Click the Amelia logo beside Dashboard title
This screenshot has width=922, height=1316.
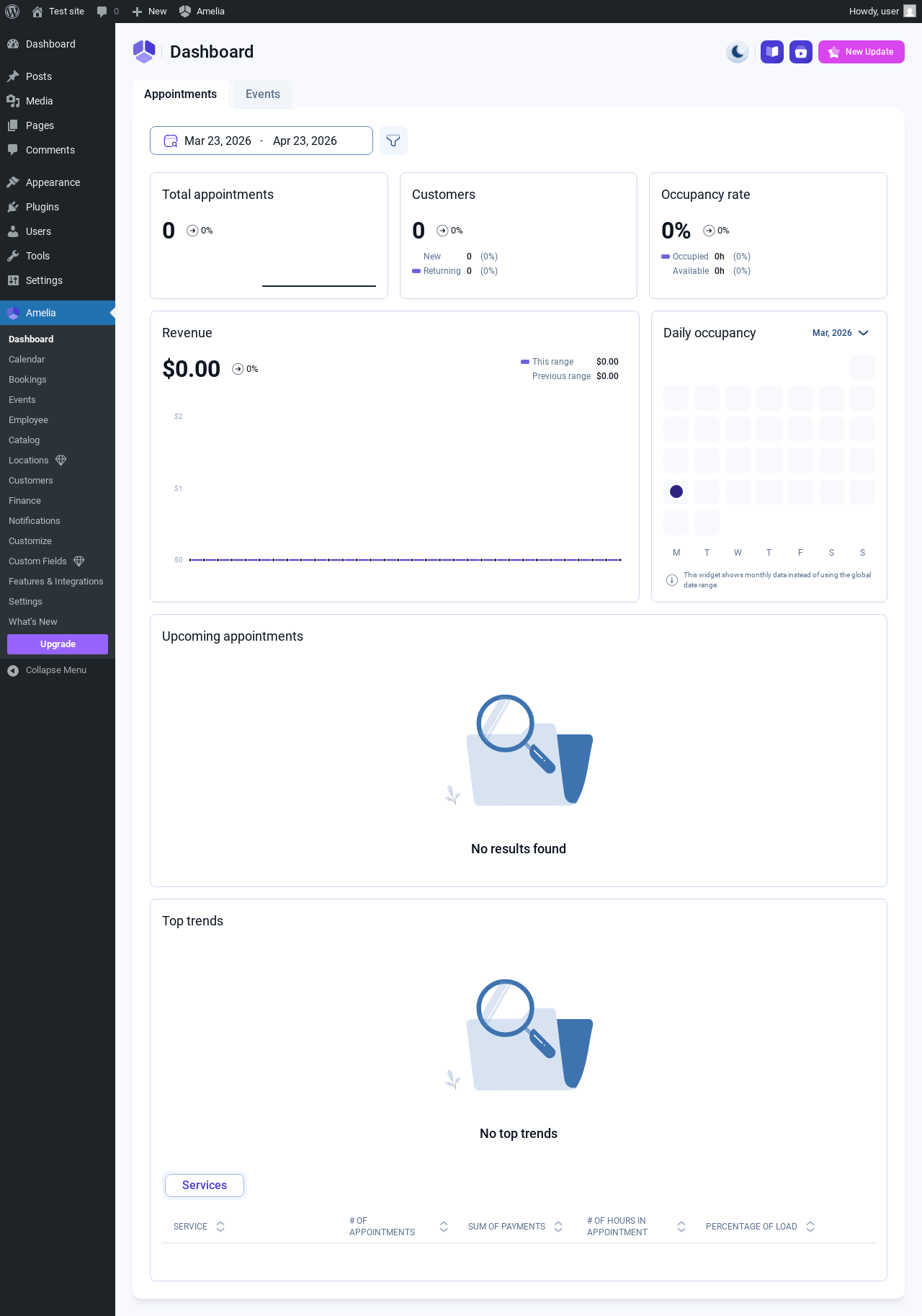click(145, 52)
